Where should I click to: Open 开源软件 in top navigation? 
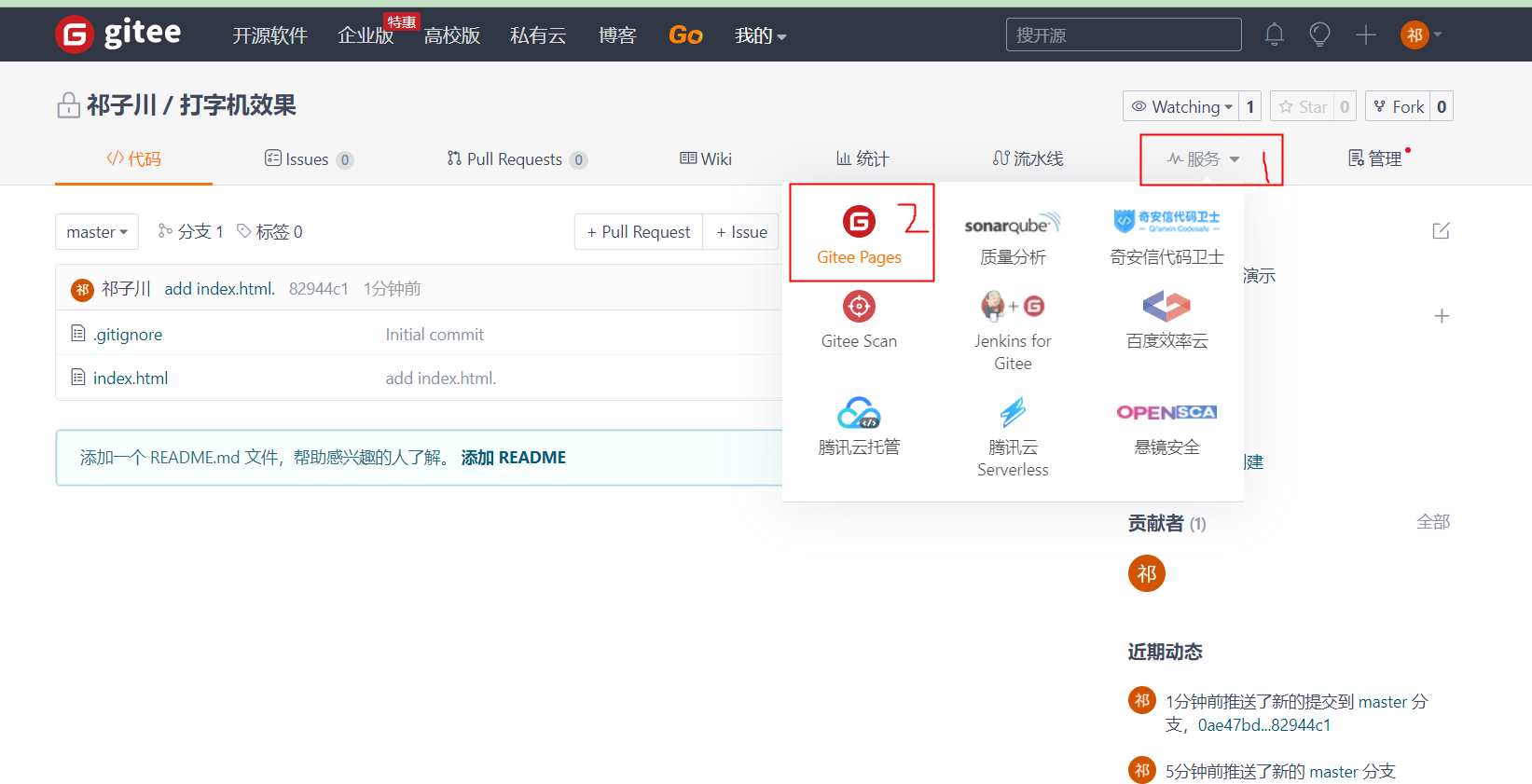(269, 35)
